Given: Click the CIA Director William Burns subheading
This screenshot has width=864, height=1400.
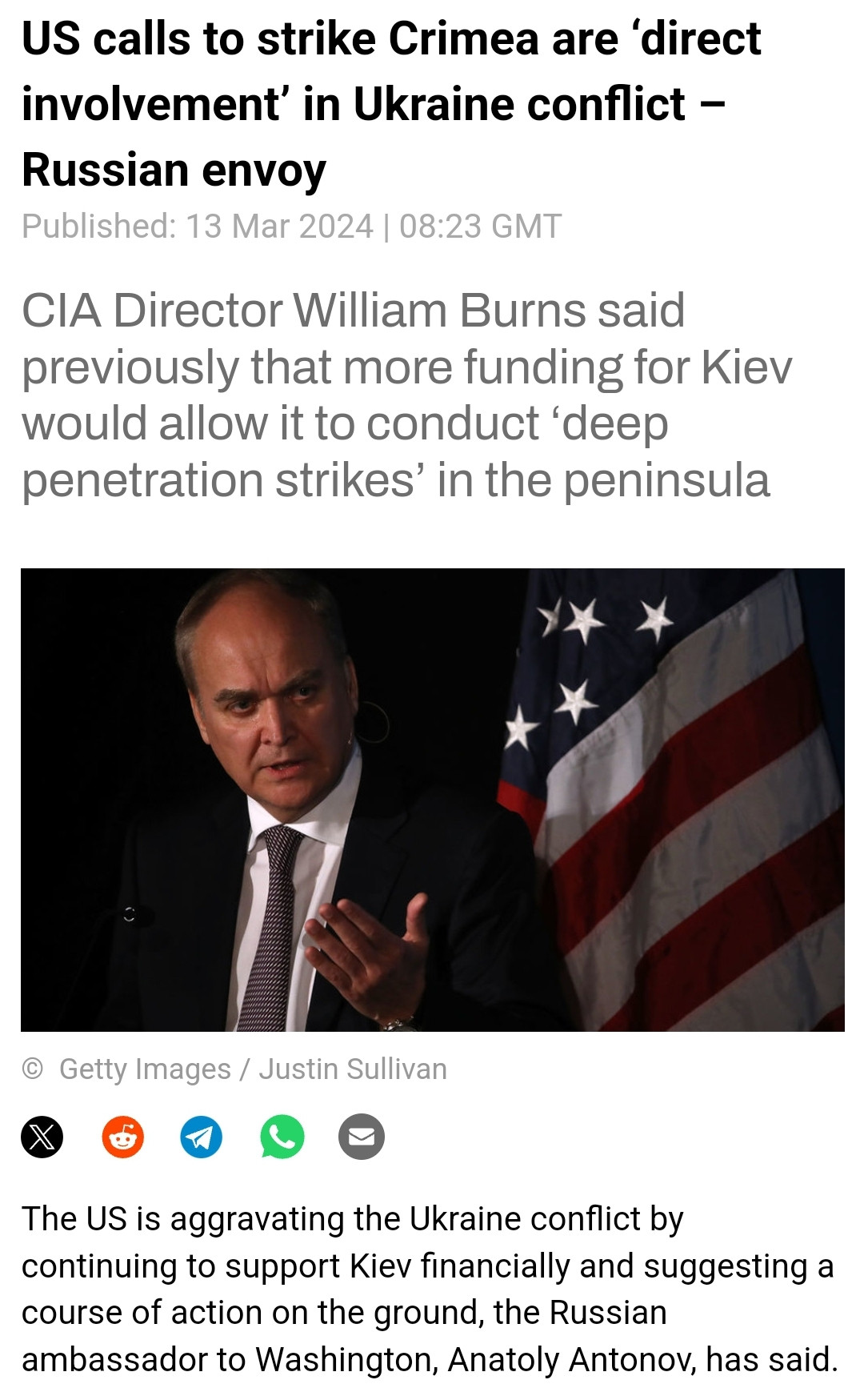Looking at the screenshot, I should point(407,395).
